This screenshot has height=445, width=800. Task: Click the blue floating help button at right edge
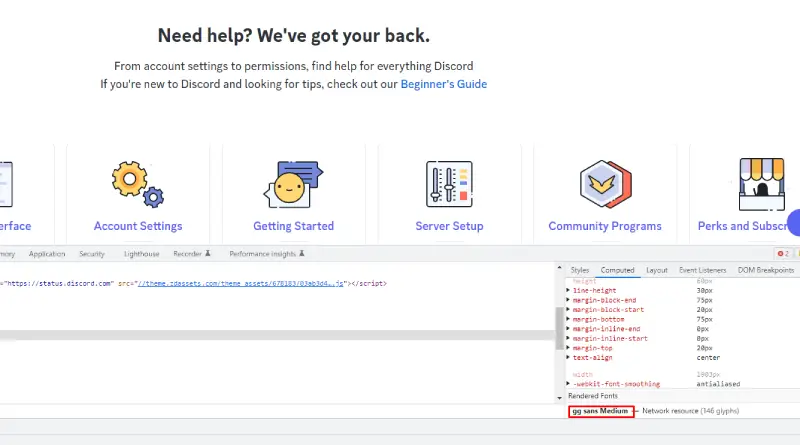click(x=794, y=222)
